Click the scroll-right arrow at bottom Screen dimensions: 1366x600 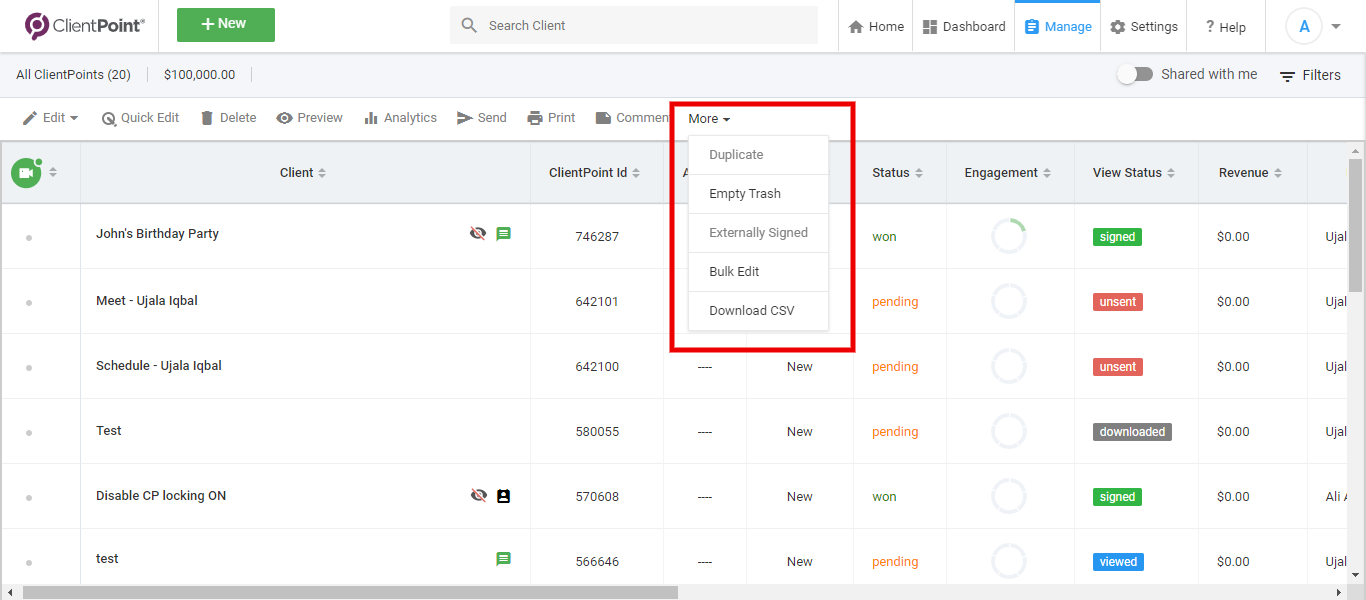click(x=1339, y=593)
